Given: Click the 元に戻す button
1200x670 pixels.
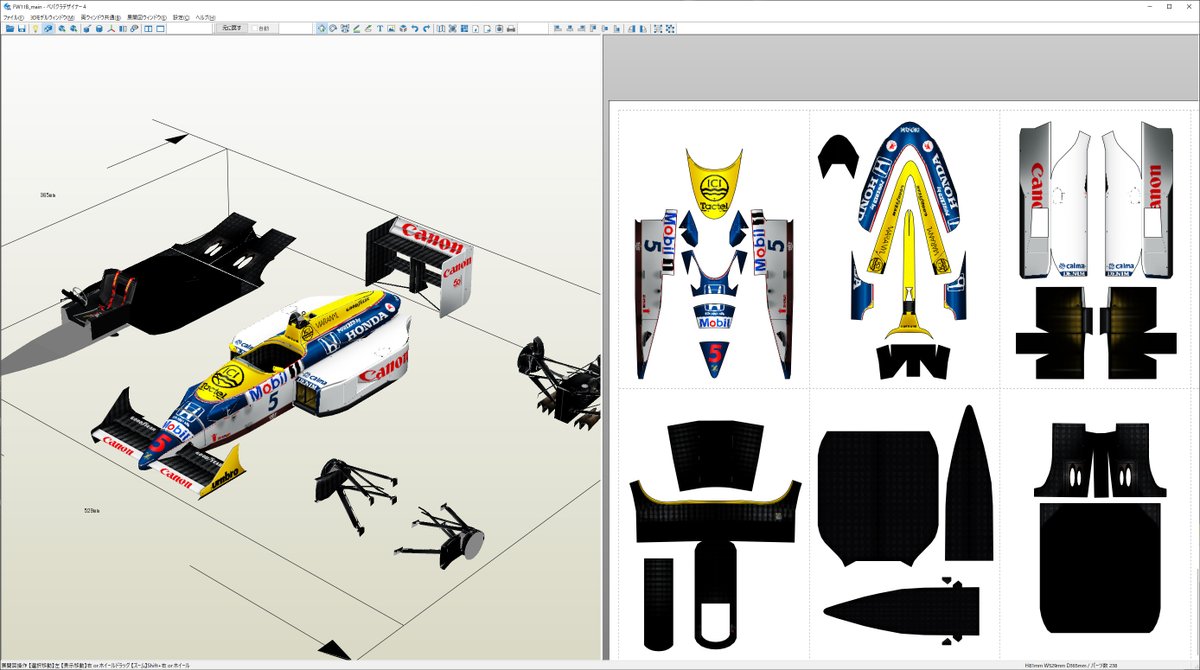Looking at the screenshot, I should point(232,28).
